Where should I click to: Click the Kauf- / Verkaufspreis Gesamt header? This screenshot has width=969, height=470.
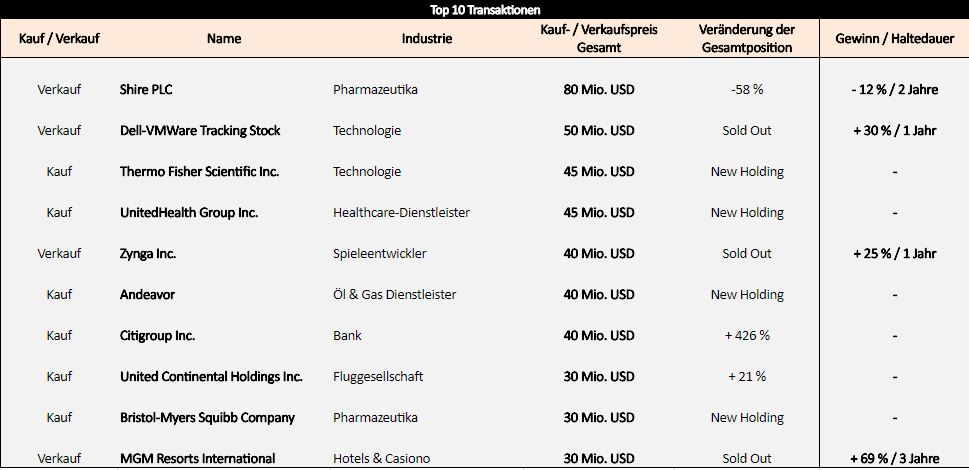pyautogui.click(x=599, y=38)
